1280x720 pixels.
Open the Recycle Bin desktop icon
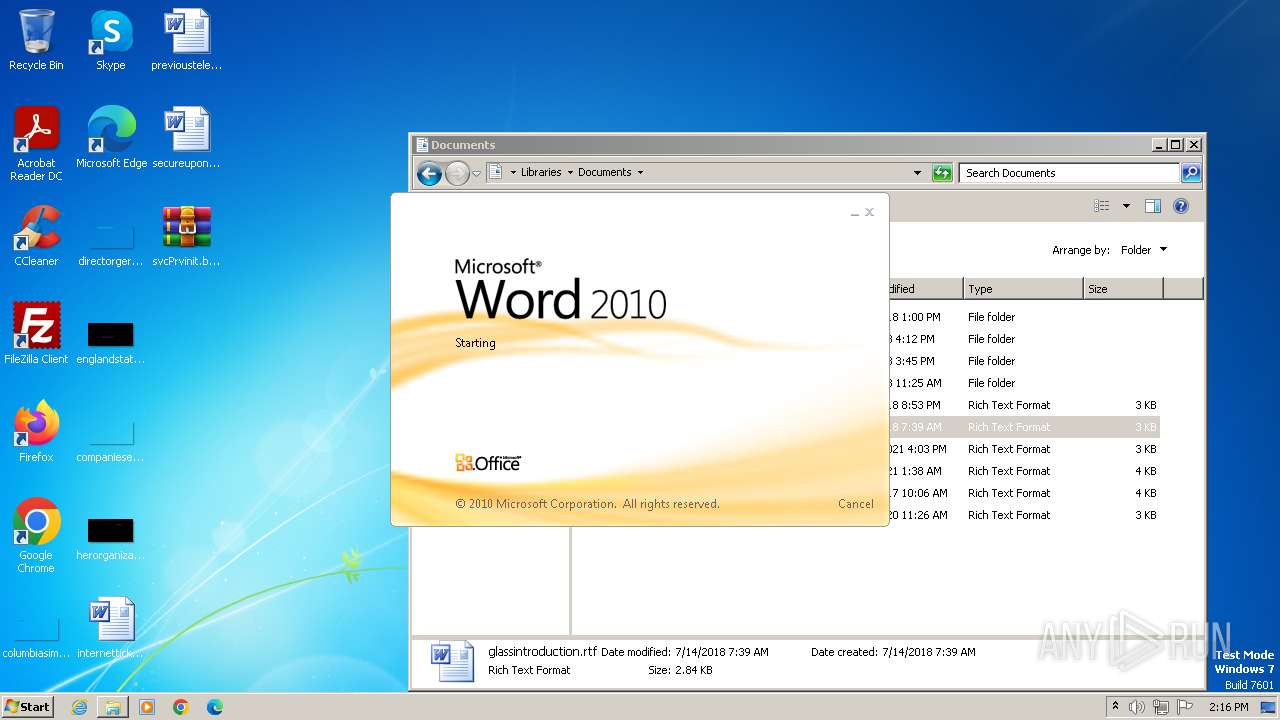pos(36,40)
